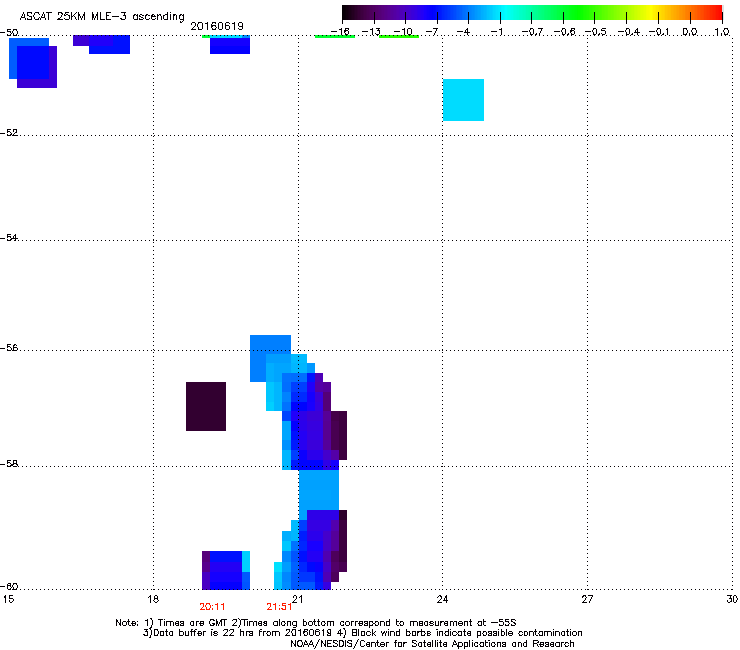
Task: Click the dark black data block near longitude 19
Action: coord(206,406)
